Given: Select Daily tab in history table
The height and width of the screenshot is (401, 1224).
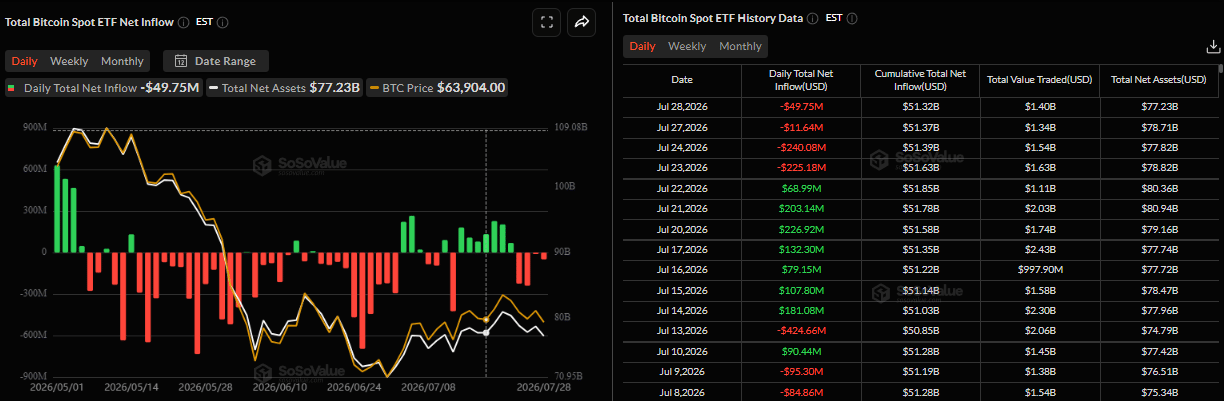Looking at the screenshot, I should (642, 46).
